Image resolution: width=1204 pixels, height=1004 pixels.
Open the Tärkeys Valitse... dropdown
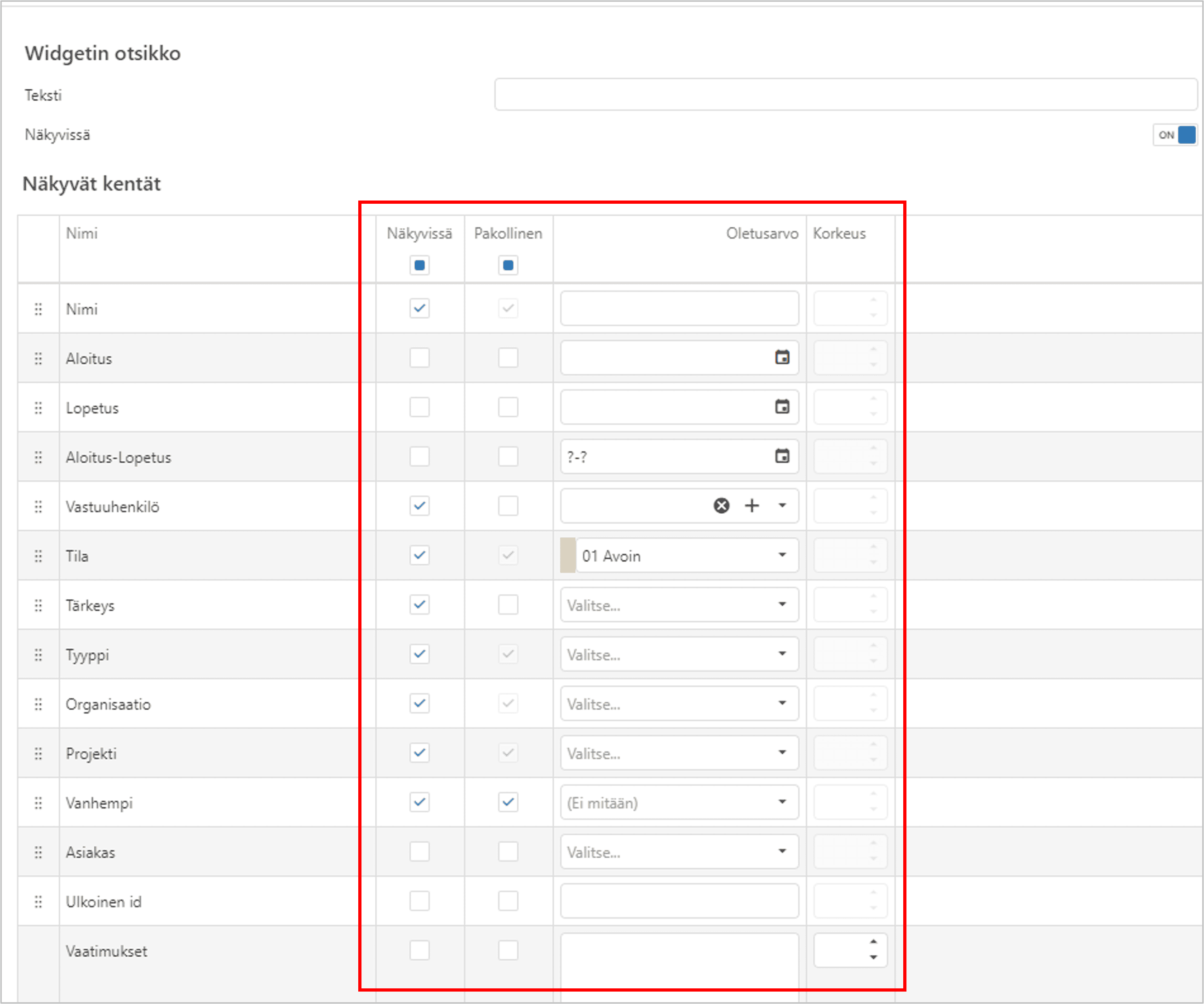(679, 604)
